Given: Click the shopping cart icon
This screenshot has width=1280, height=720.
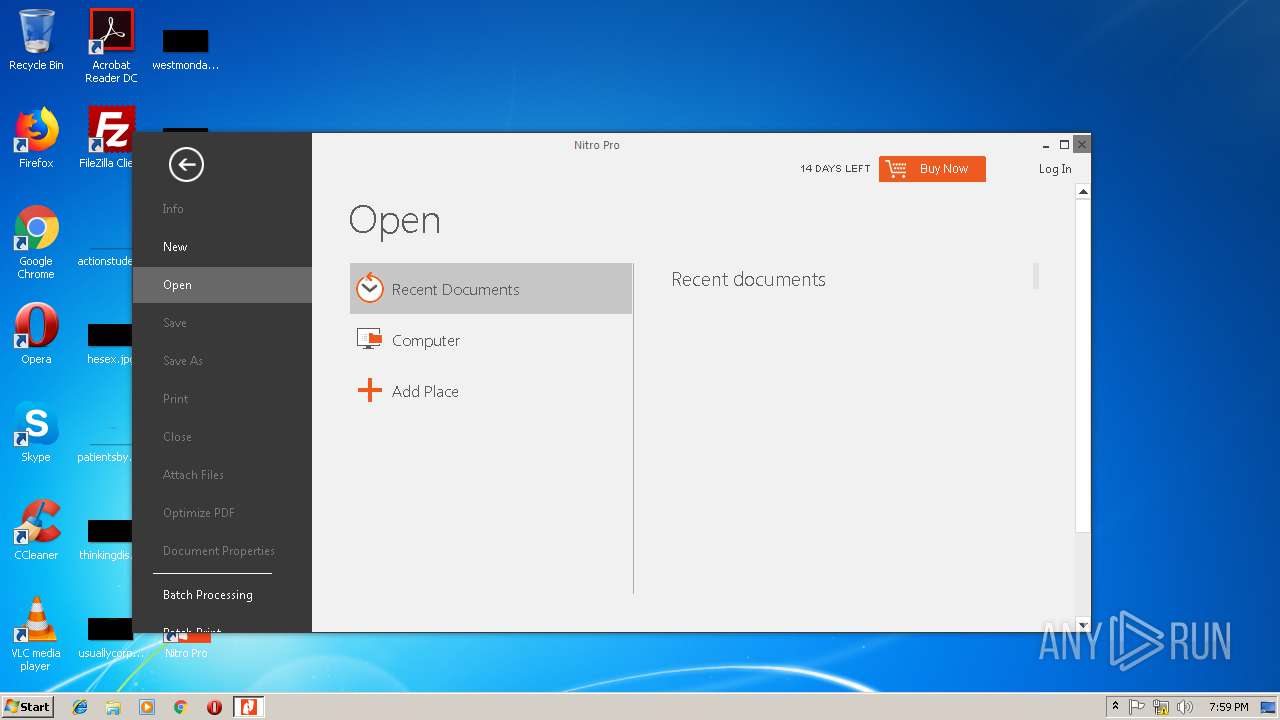Looking at the screenshot, I should pos(897,169).
